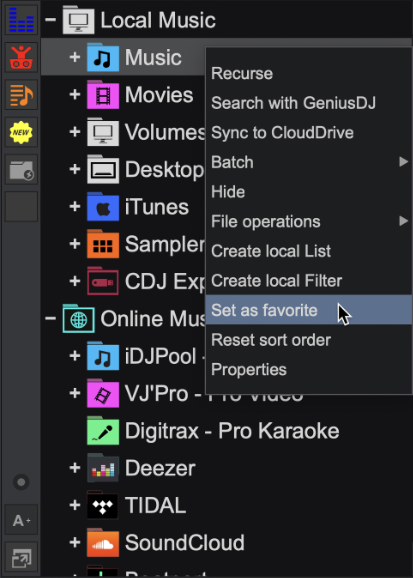Click the SoundCloud orange folder icon
This screenshot has width=413, height=578.
click(x=103, y=543)
